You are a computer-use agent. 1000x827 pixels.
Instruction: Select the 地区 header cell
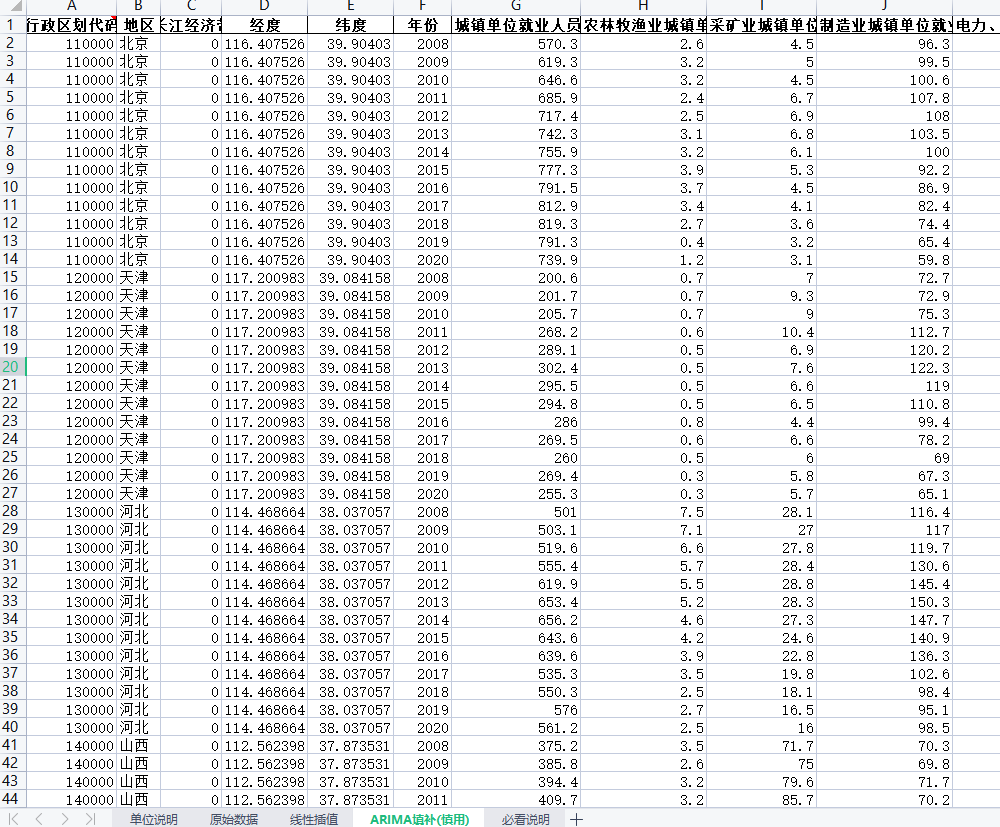click(138, 25)
